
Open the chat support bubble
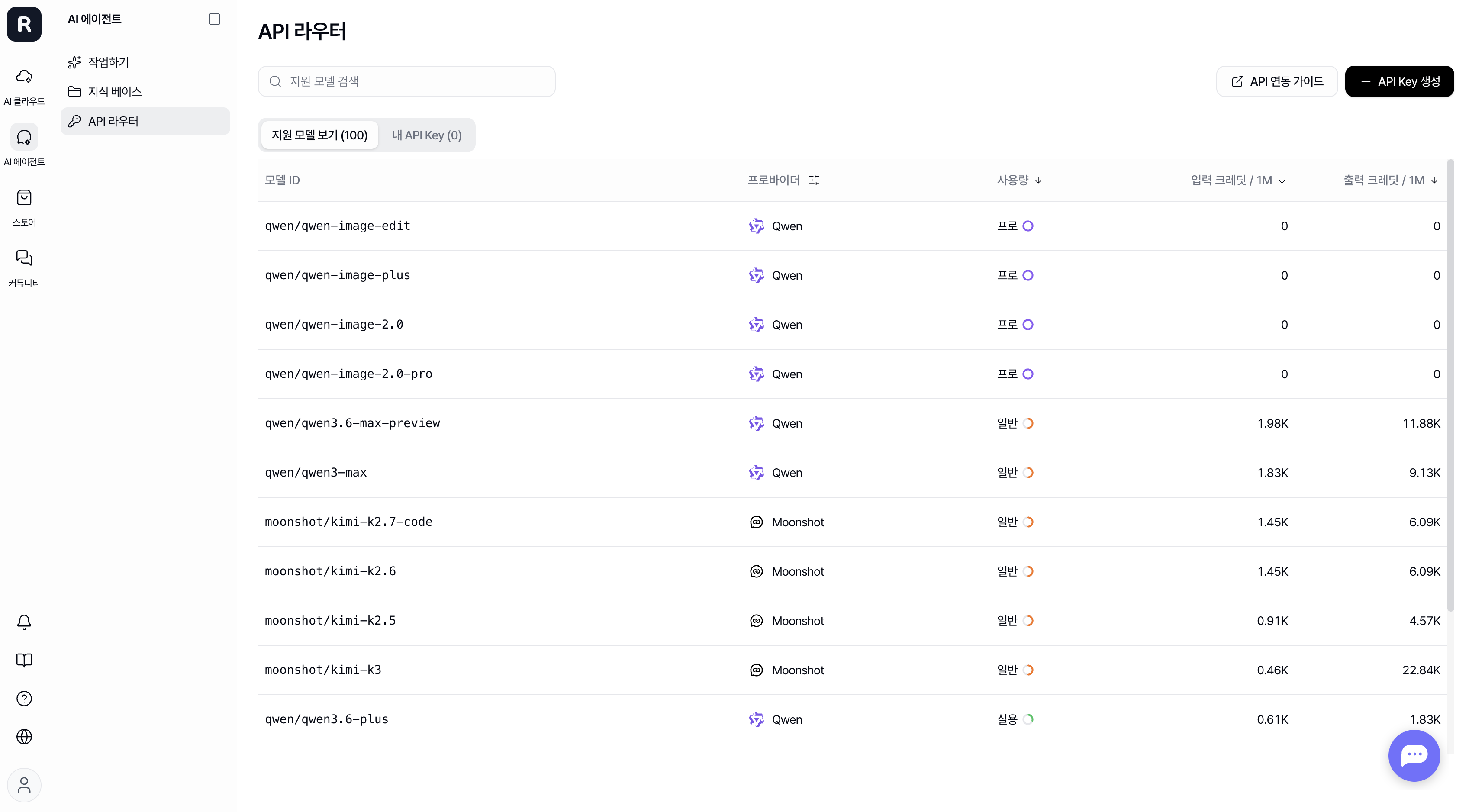point(1414,755)
